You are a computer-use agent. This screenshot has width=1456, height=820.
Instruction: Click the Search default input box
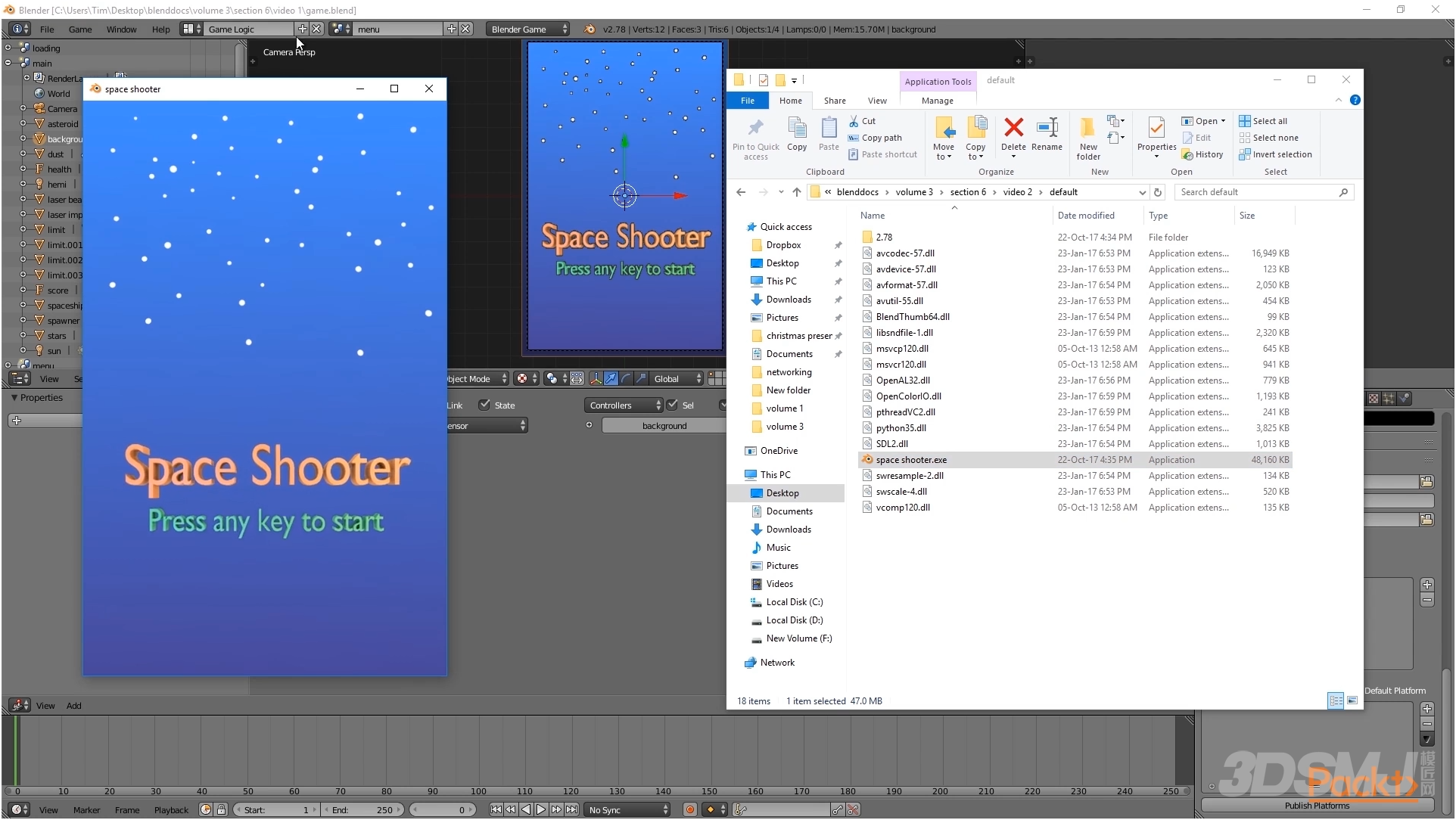(x=1264, y=192)
